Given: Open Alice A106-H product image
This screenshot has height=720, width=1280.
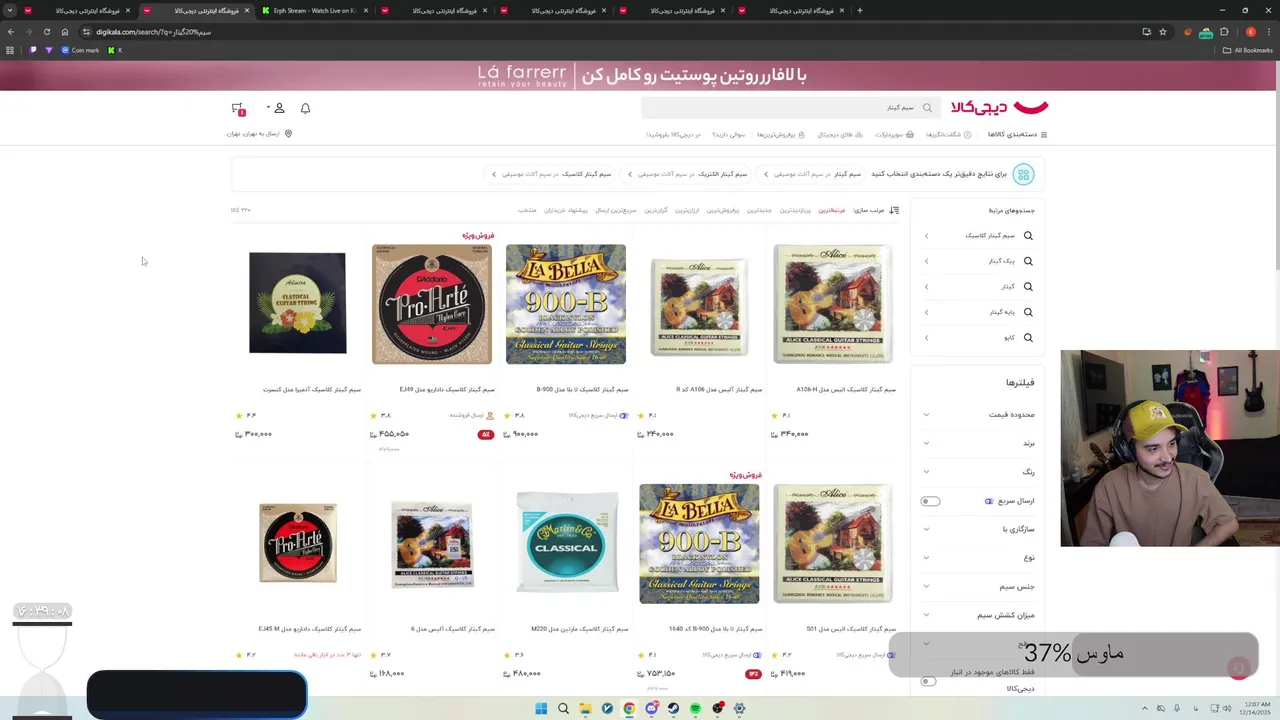Looking at the screenshot, I should click(x=833, y=304).
